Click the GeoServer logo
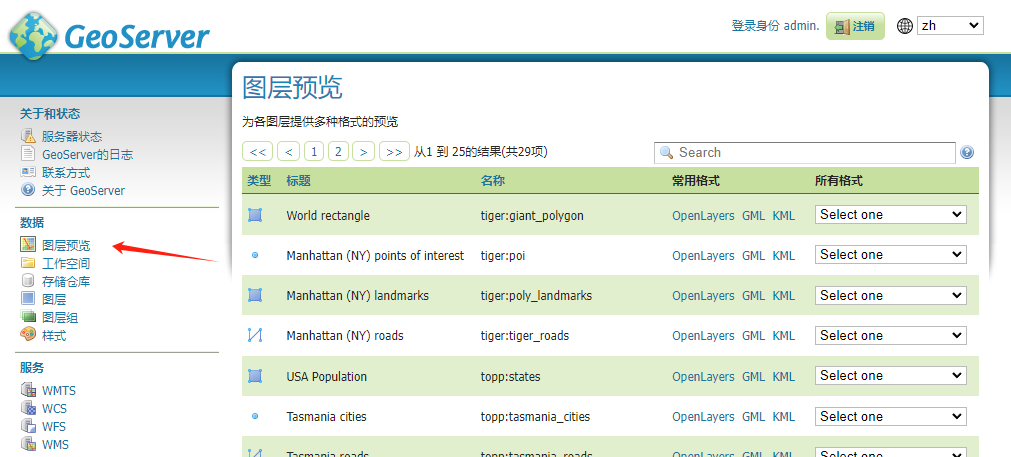Viewport: 1011px width, 457px height. 109,34
